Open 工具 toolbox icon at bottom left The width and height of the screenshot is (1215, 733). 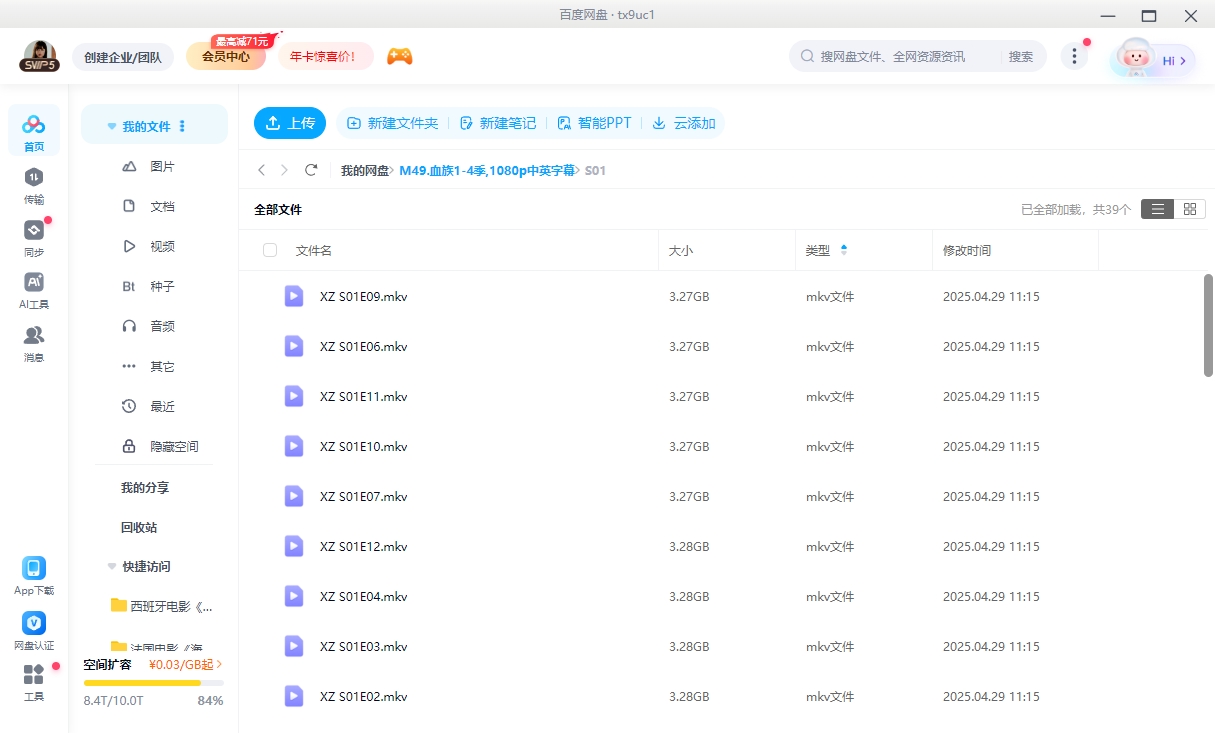coord(34,681)
